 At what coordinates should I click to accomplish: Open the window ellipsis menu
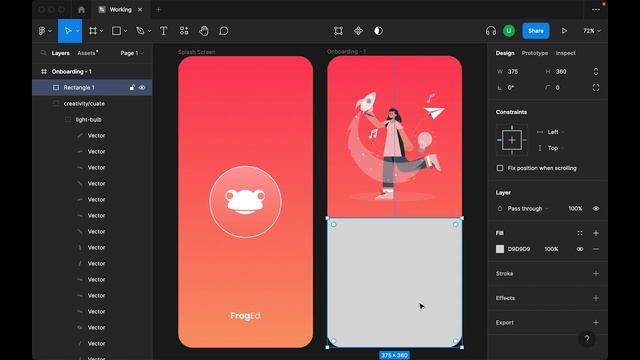(596, 10)
